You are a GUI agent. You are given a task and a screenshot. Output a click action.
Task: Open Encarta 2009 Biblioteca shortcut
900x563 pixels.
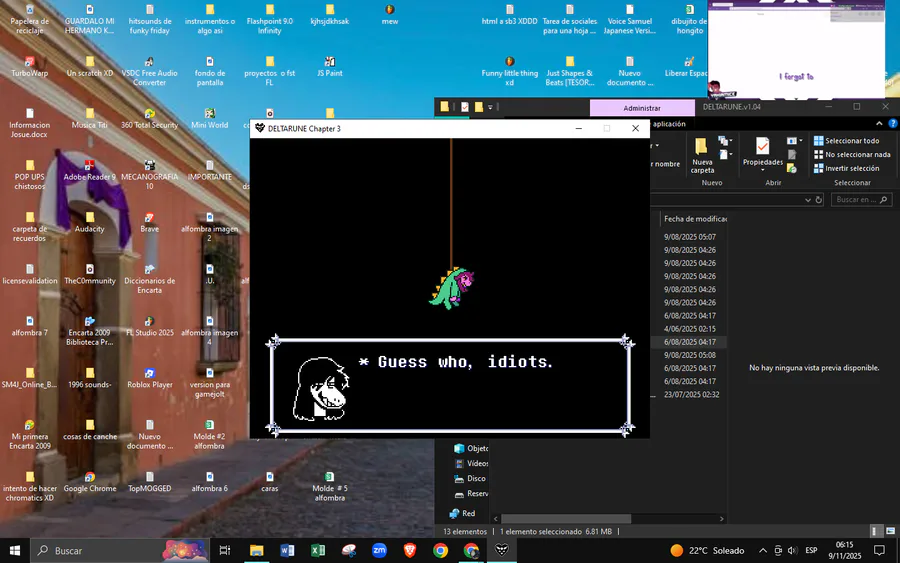(90, 331)
